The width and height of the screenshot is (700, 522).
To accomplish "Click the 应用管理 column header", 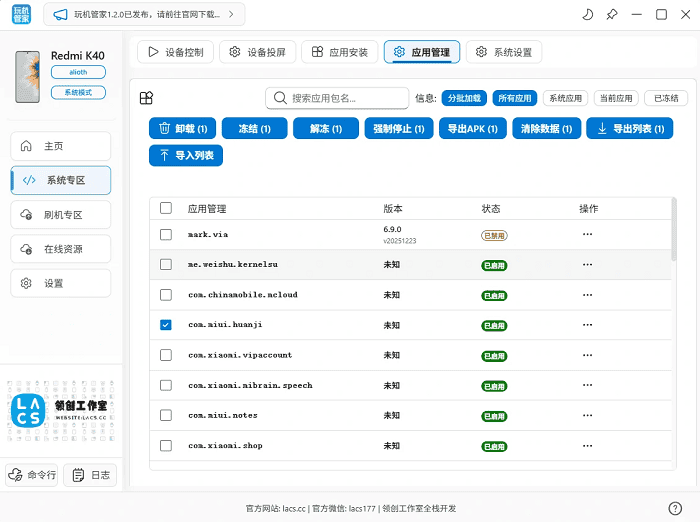I will [207, 209].
